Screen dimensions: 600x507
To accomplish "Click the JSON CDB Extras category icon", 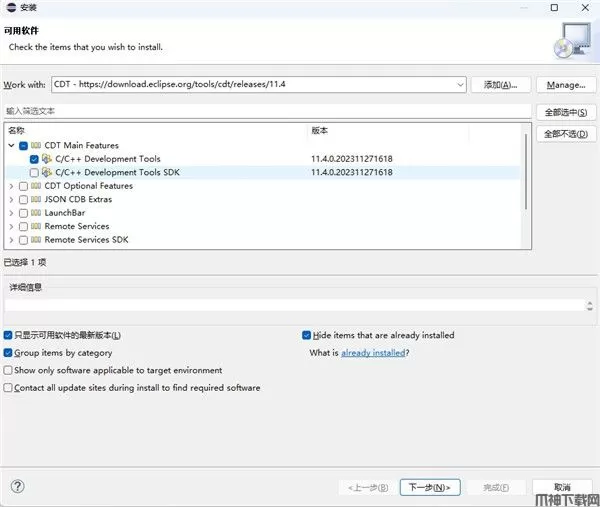I will pyautogui.click(x=36, y=199).
